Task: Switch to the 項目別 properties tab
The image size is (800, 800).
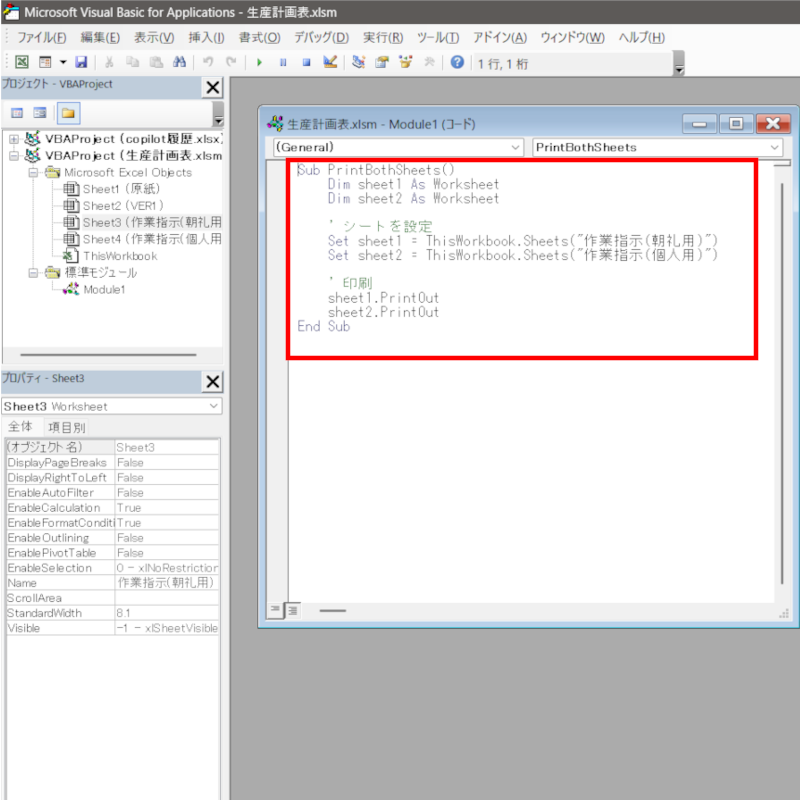Action: click(x=67, y=427)
